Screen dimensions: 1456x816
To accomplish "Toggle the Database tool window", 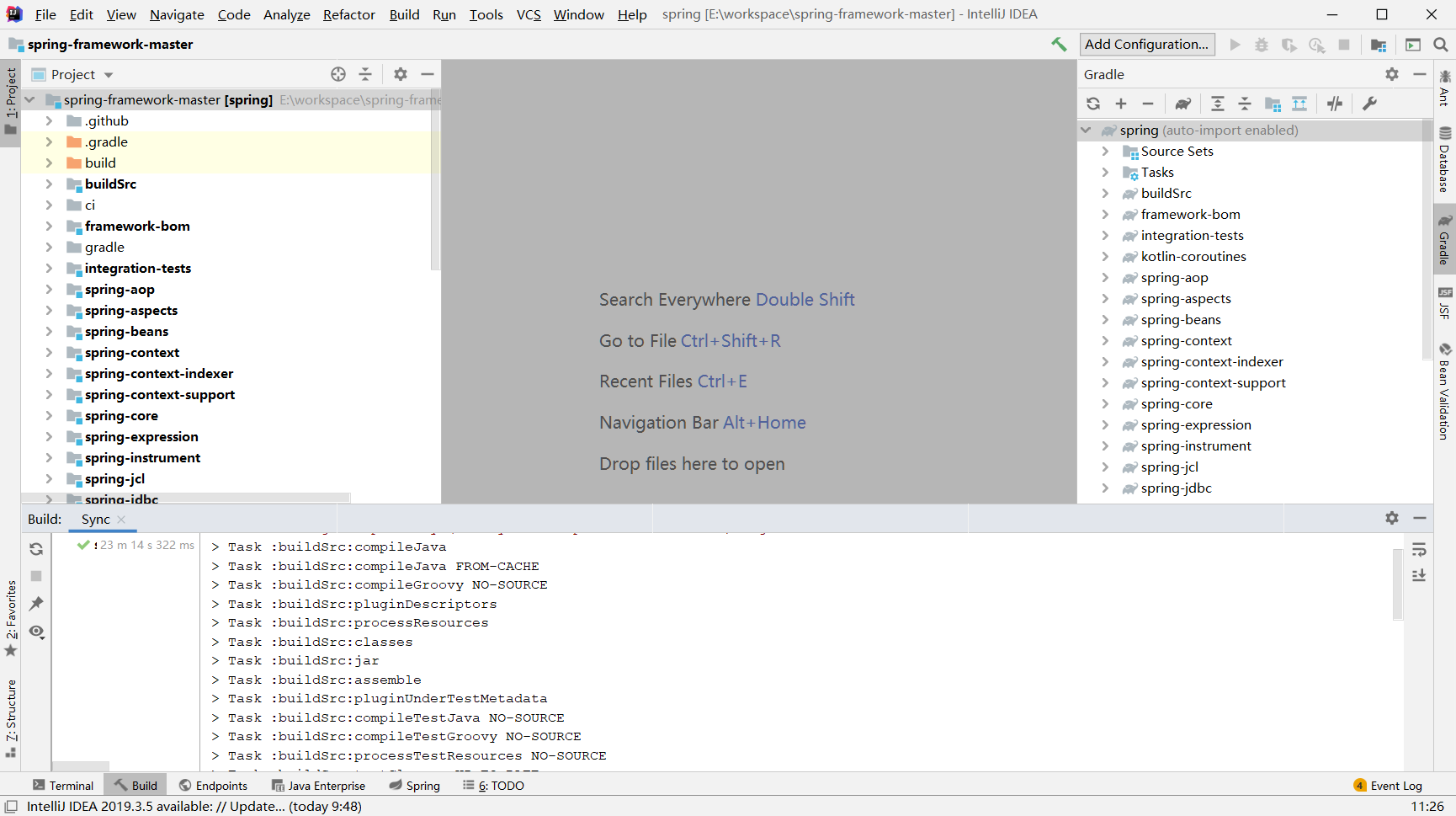I will tap(1445, 160).
